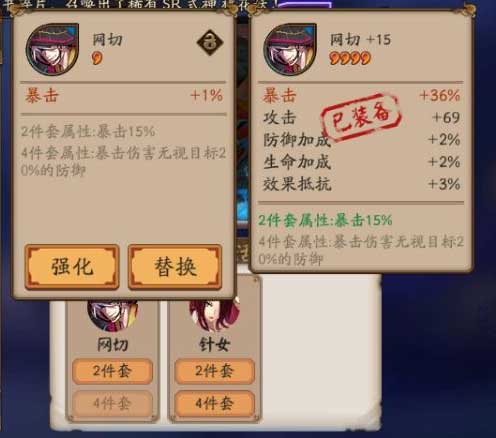Click the 暴击 +1% main attribute row

123,96
